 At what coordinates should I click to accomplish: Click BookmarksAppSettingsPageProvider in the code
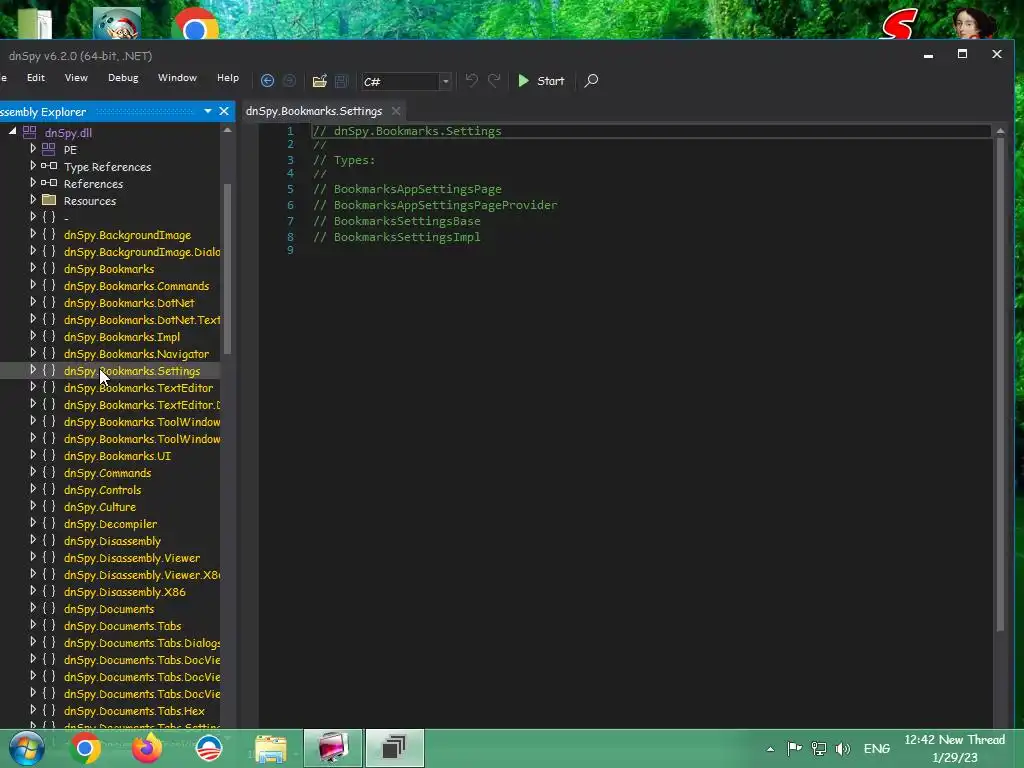(x=446, y=205)
